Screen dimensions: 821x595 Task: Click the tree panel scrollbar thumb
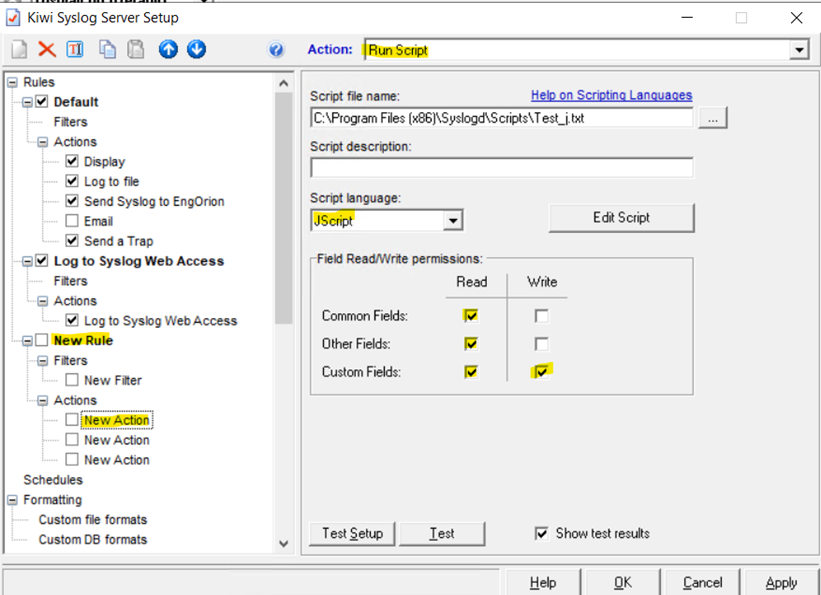(283, 208)
